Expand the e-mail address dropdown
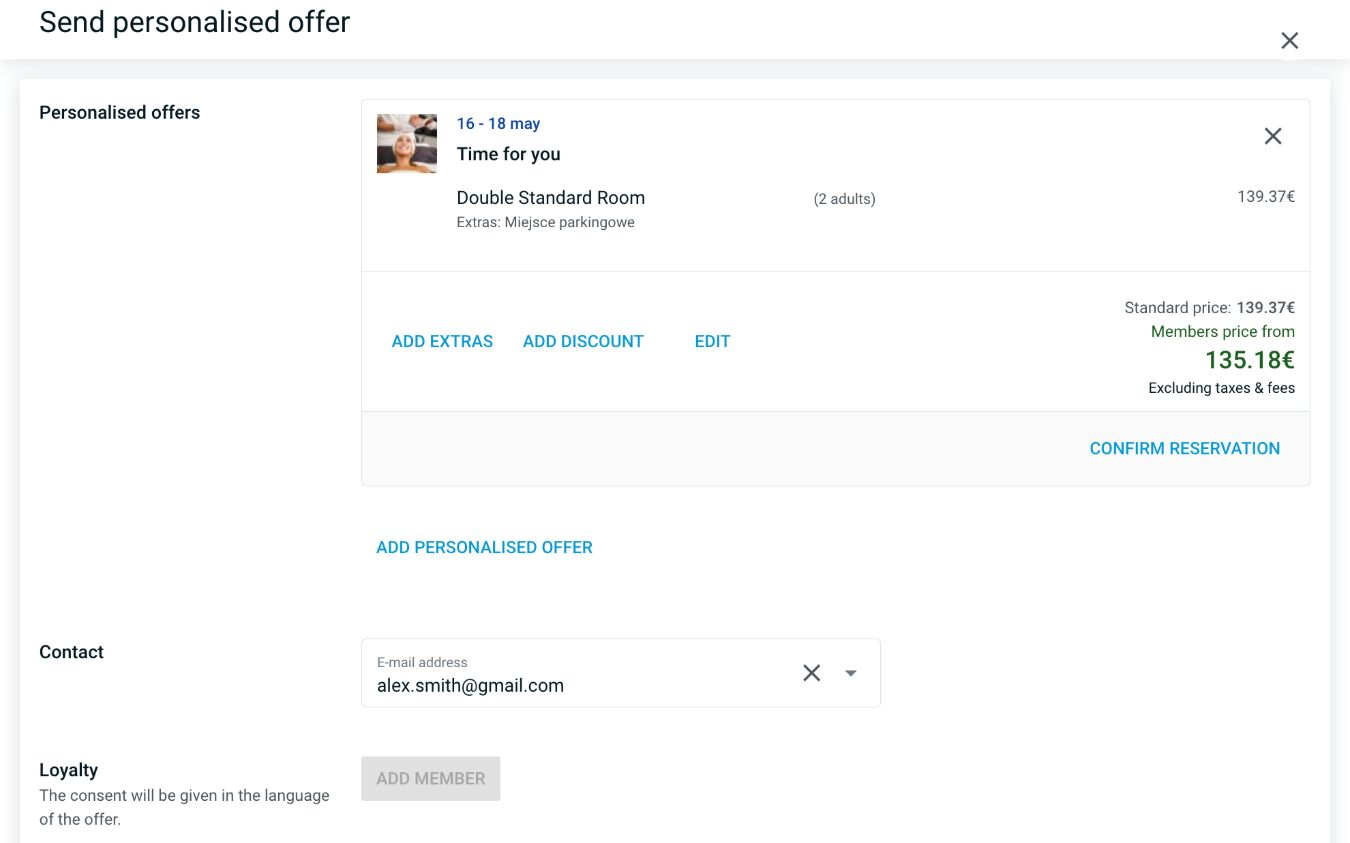 point(851,673)
